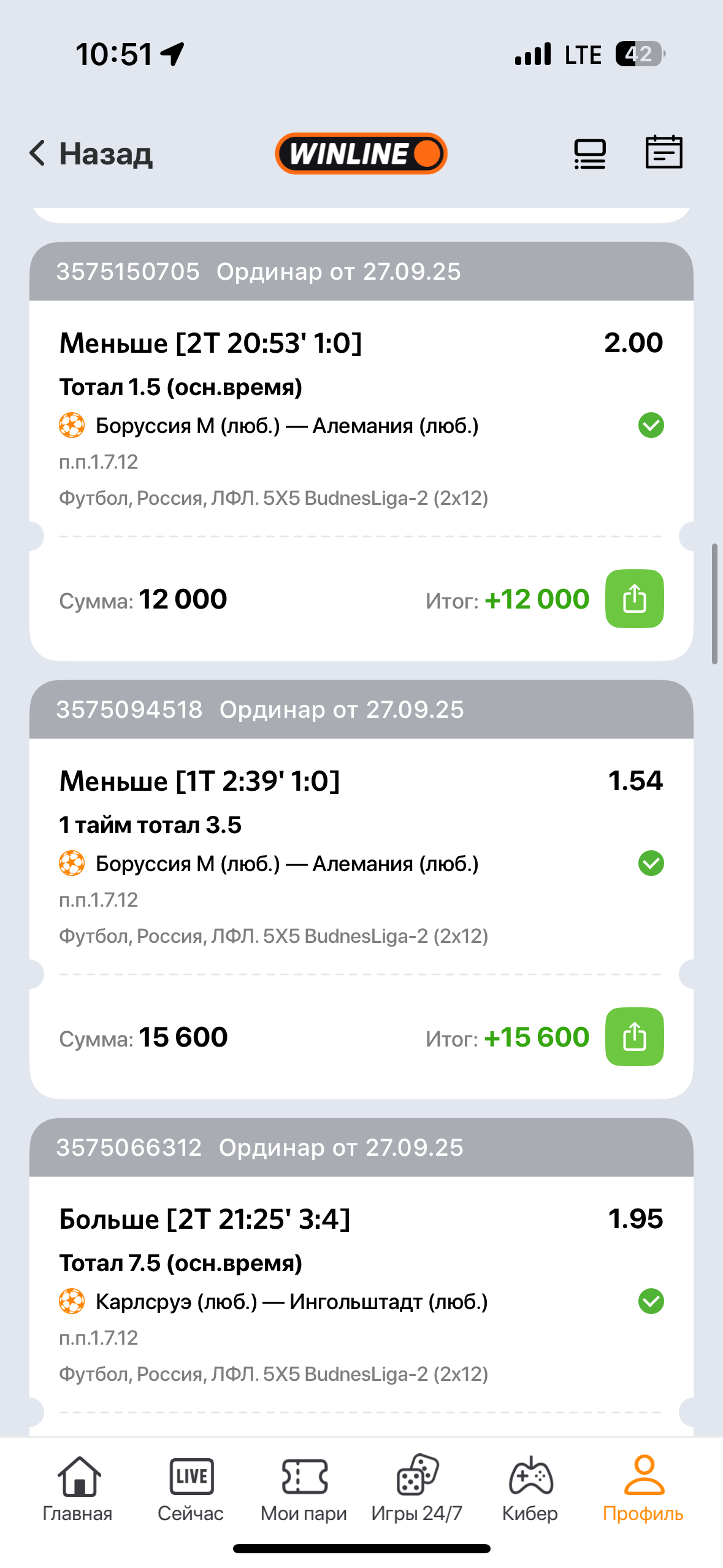Switch to the Мои пари tab
The width and height of the screenshot is (723, 1568).
304,1488
